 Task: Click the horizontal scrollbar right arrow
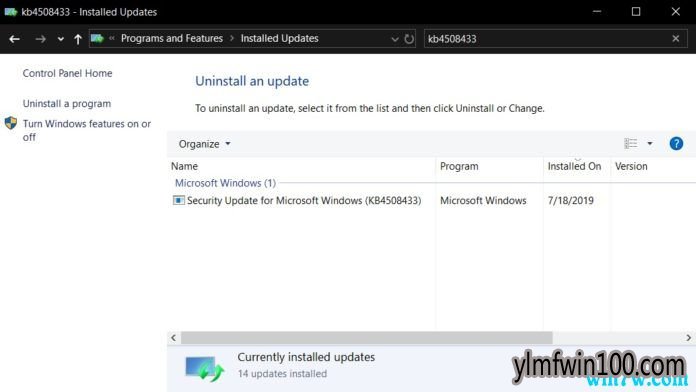688,338
